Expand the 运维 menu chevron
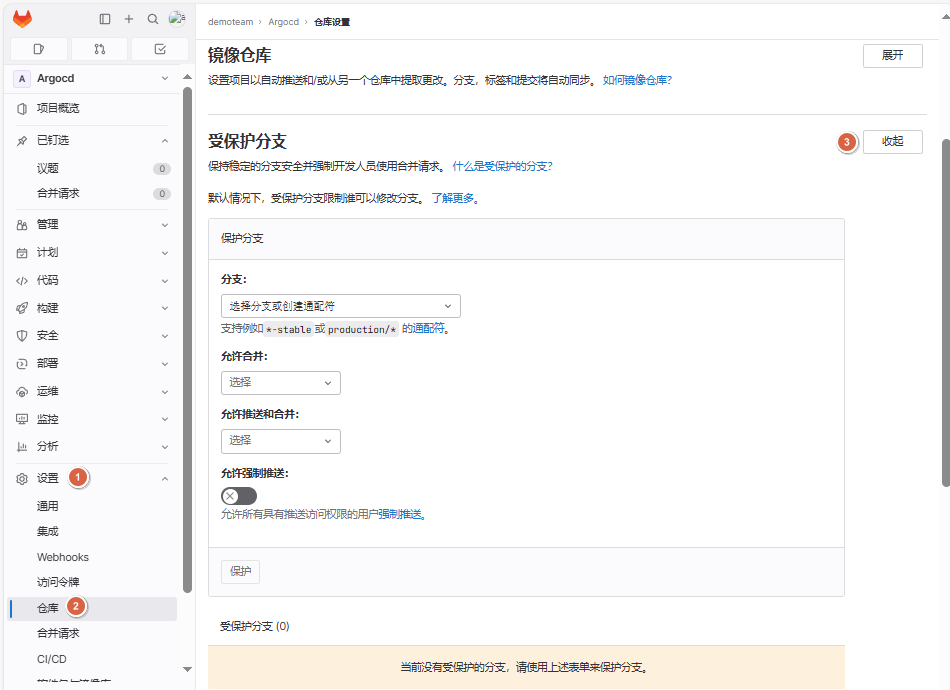This screenshot has height=690, width=950. 165,391
